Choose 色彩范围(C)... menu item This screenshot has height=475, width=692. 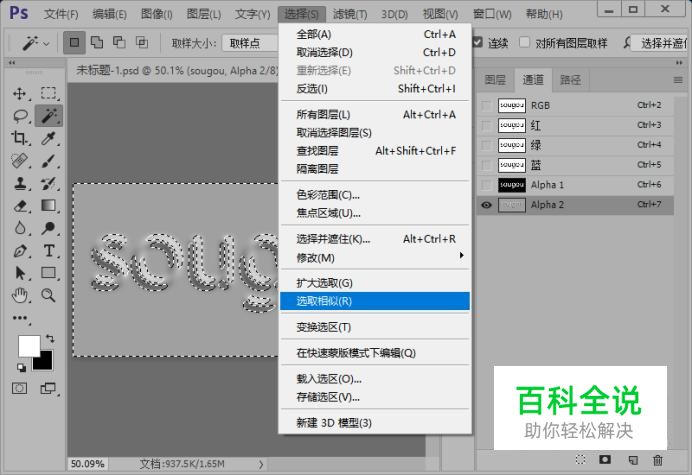point(375,195)
